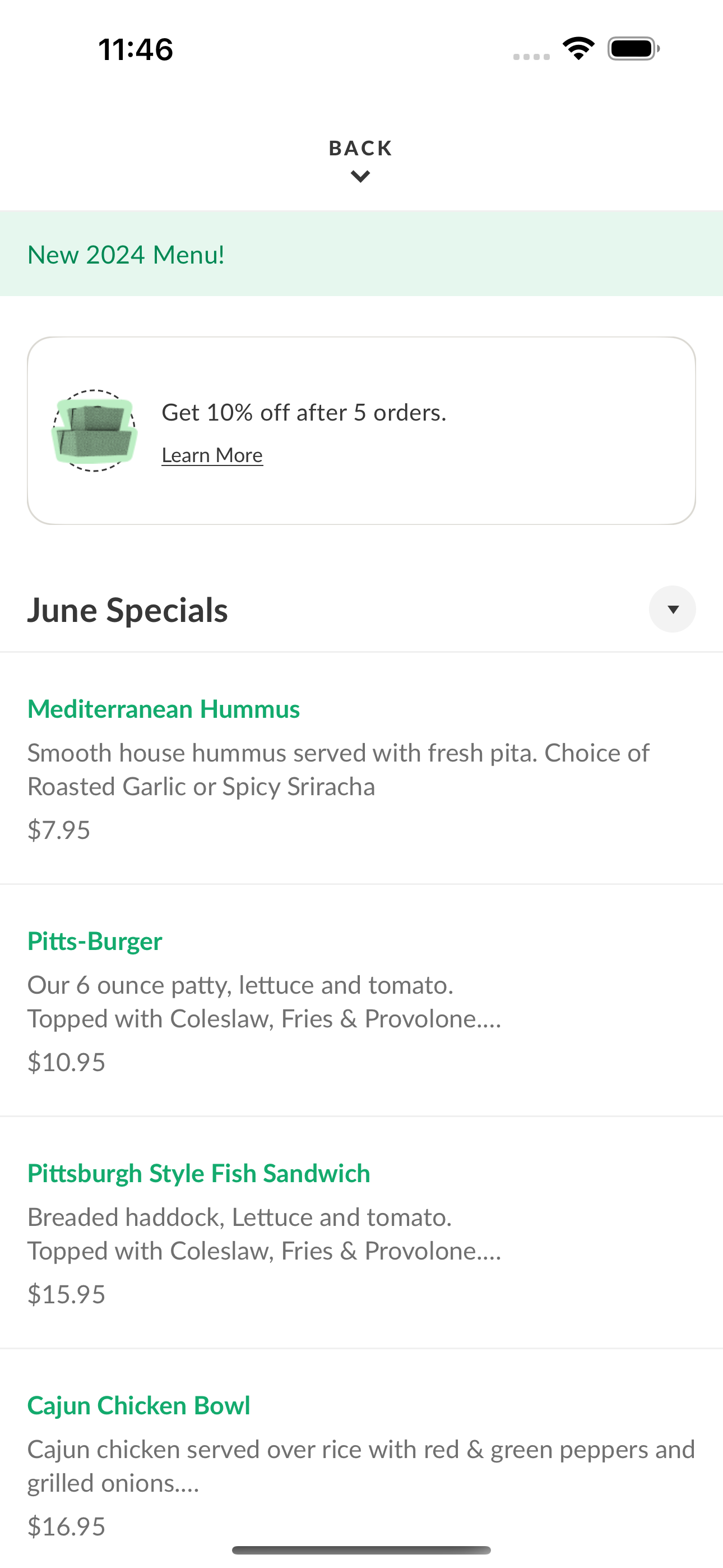Viewport: 723px width, 1568px height.
Task: Tap the $10.95 Pitts-Burger price
Action: [x=66, y=1062]
